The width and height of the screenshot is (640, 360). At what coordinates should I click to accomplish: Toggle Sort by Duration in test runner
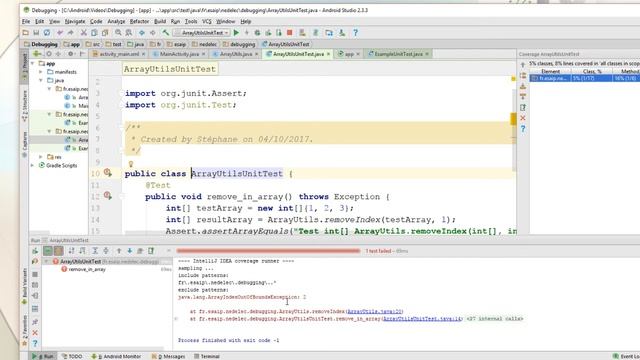point(82,251)
